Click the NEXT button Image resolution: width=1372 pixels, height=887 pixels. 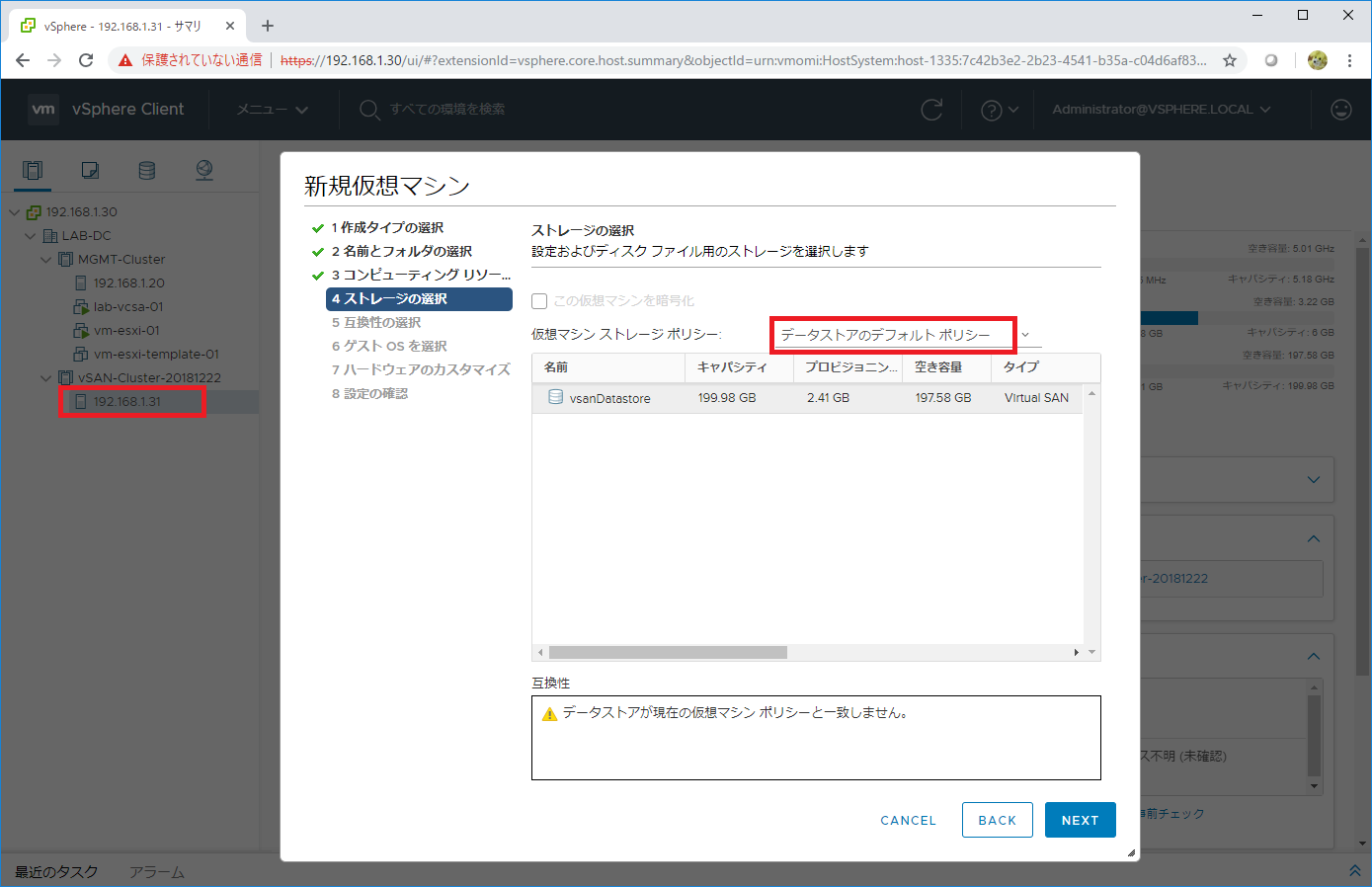click(1081, 820)
